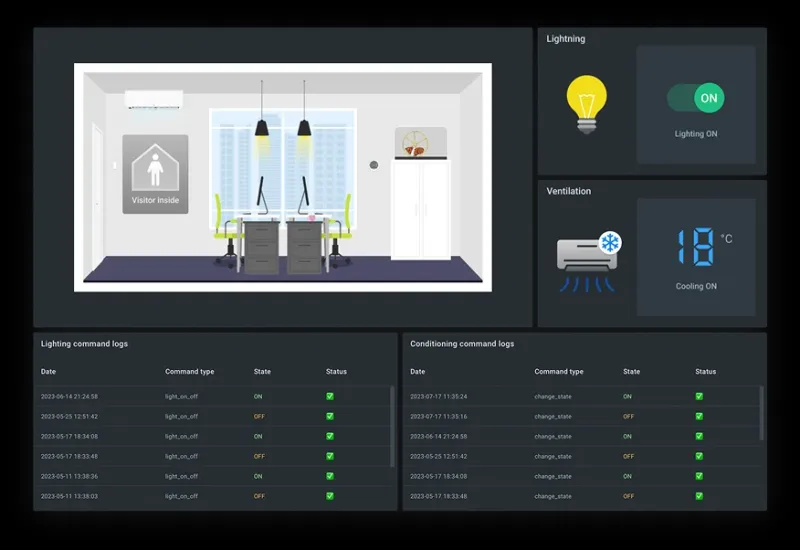The image size is (800, 550).
Task: Click the Visitor inside person icon
Action: (x=155, y=168)
